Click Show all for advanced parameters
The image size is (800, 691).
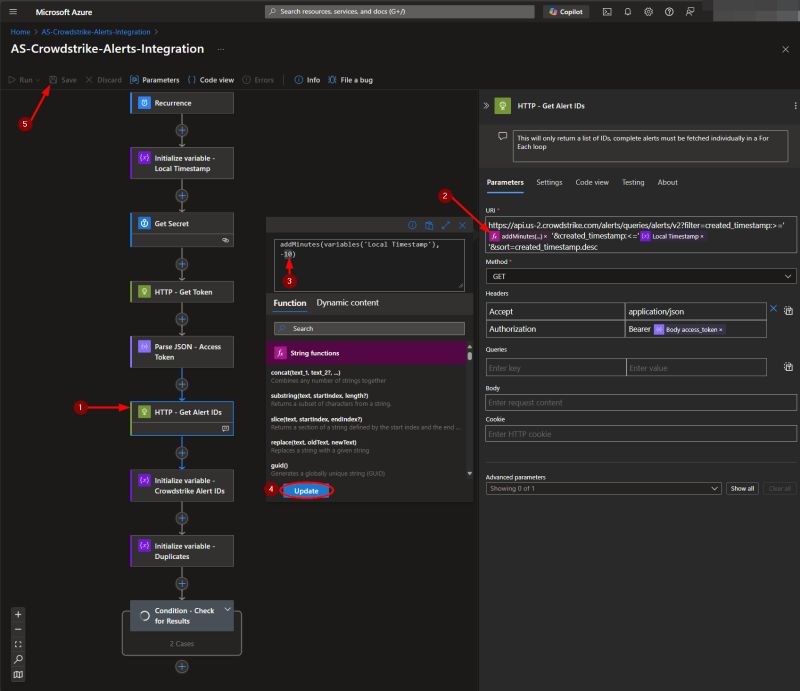tap(741, 488)
